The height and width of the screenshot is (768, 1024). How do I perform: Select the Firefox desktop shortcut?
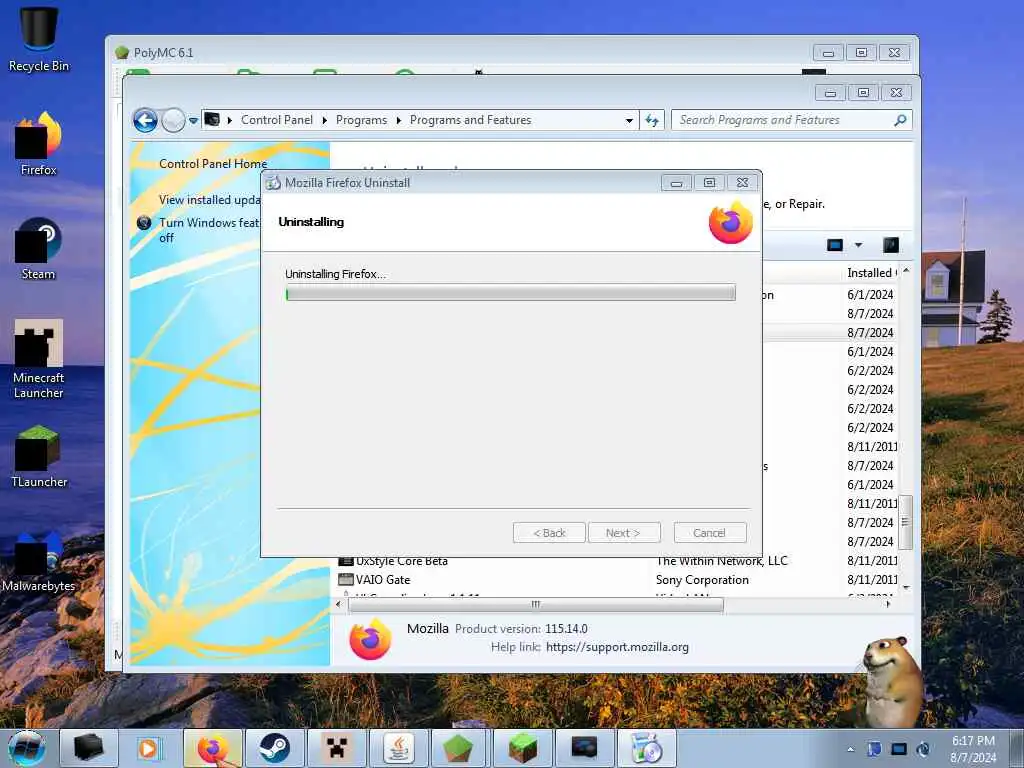[39, 144]
